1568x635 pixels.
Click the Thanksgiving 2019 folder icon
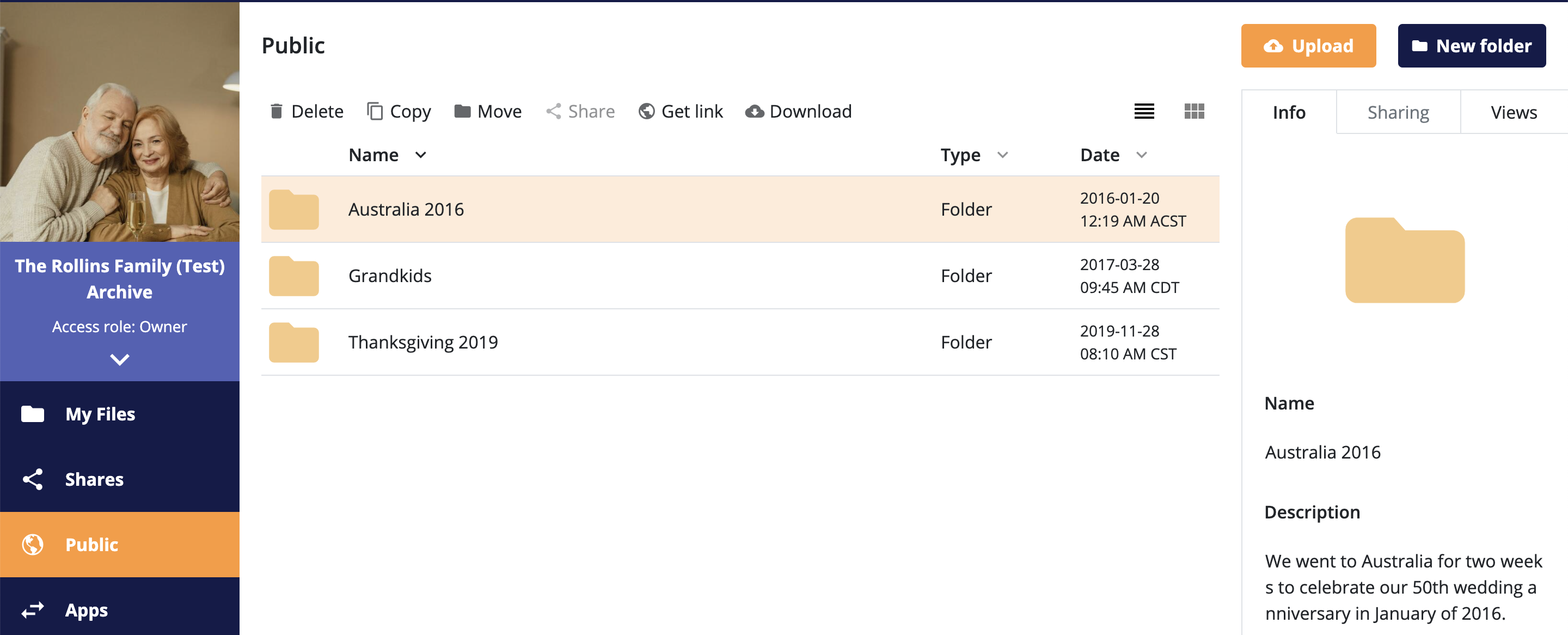coord(294,342)
